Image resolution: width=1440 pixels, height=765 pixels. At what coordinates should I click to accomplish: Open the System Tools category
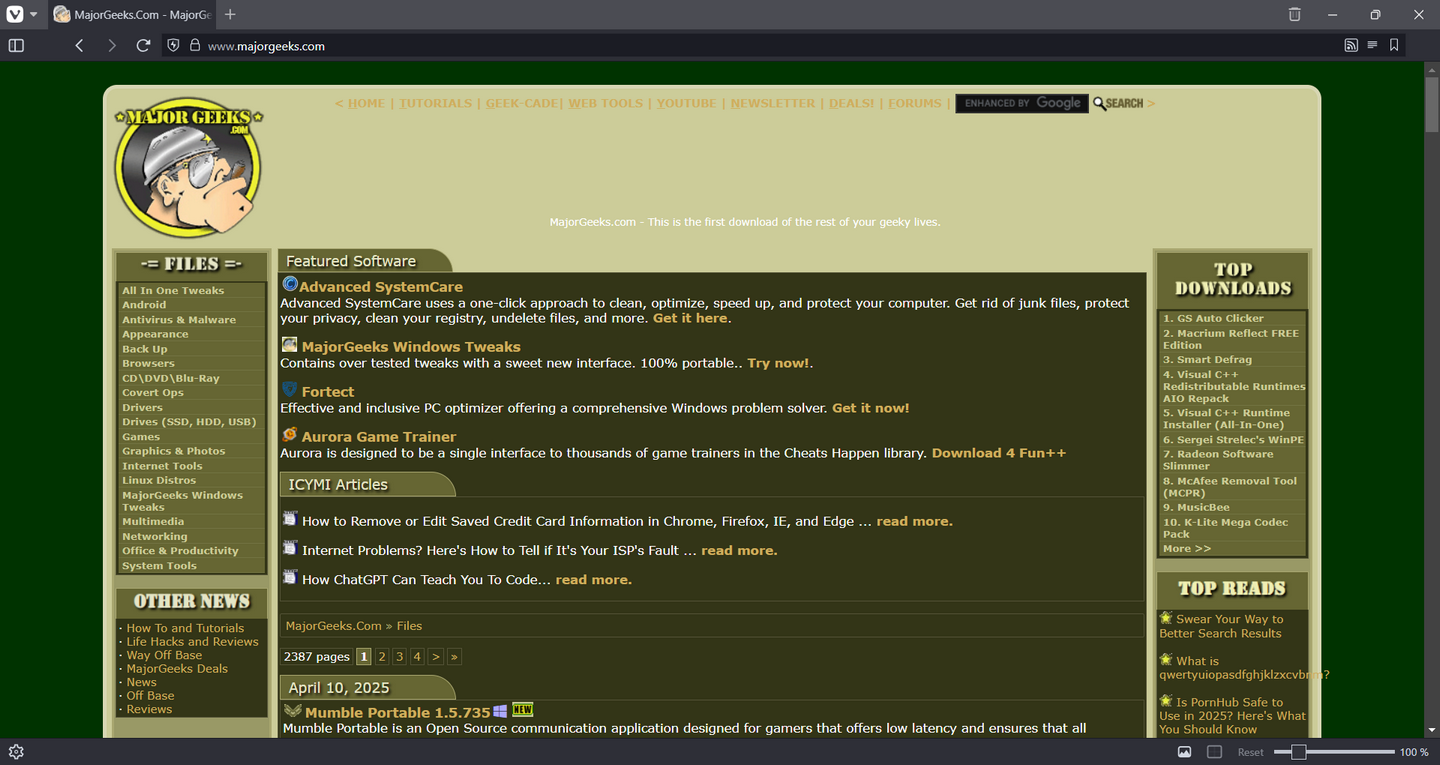(x=159, y=566)
